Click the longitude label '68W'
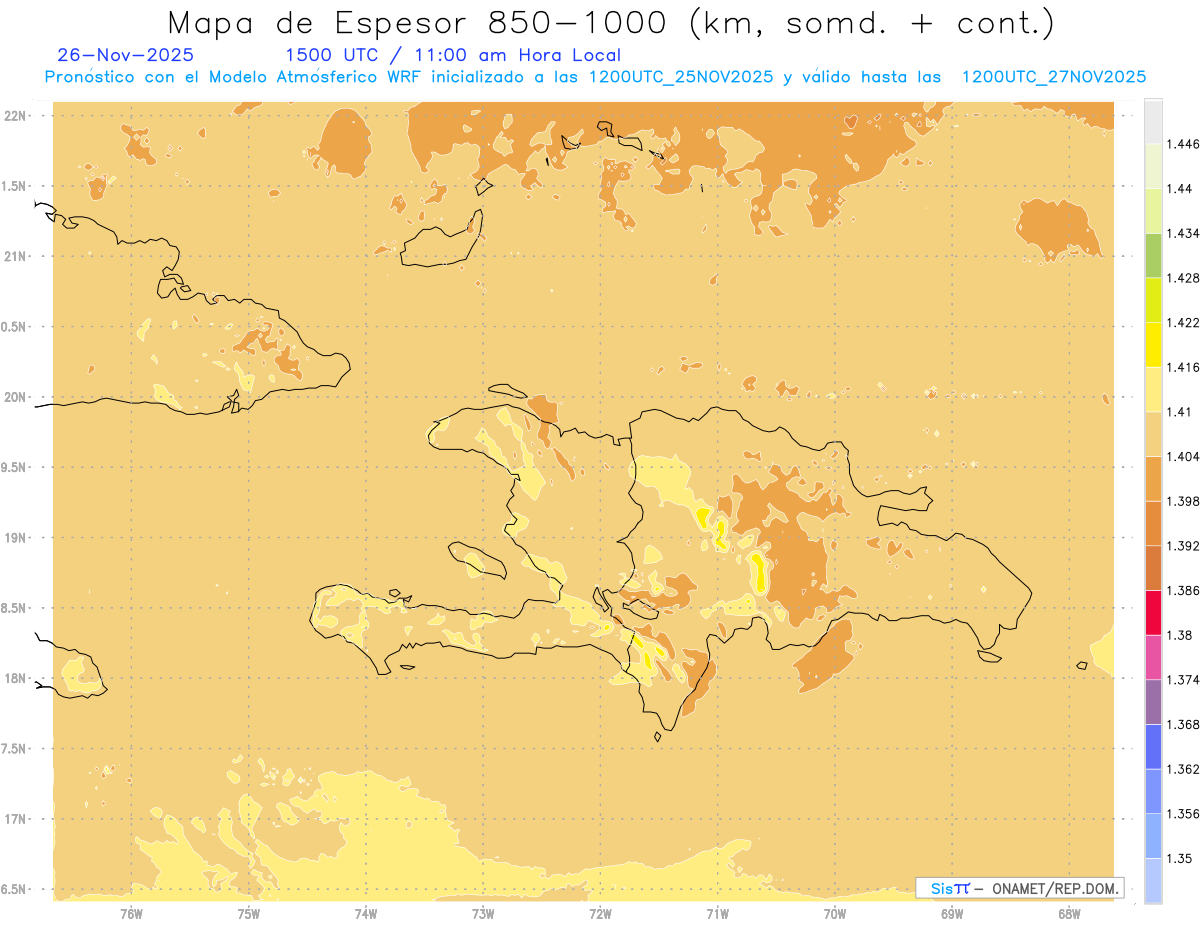The image size is (1200, 927). 1069,912
